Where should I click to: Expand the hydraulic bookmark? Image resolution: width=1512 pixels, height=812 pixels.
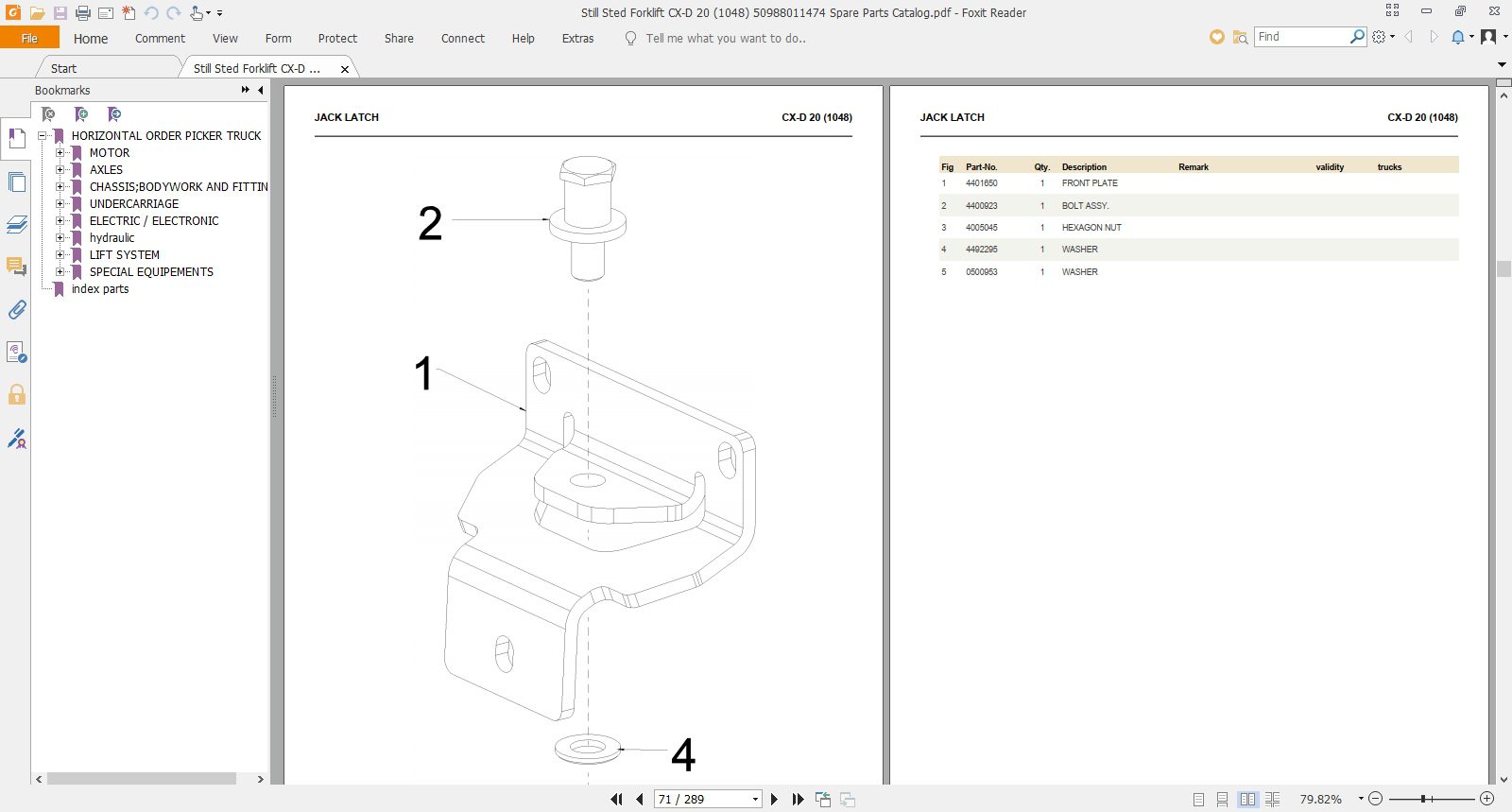click(60, 237)
